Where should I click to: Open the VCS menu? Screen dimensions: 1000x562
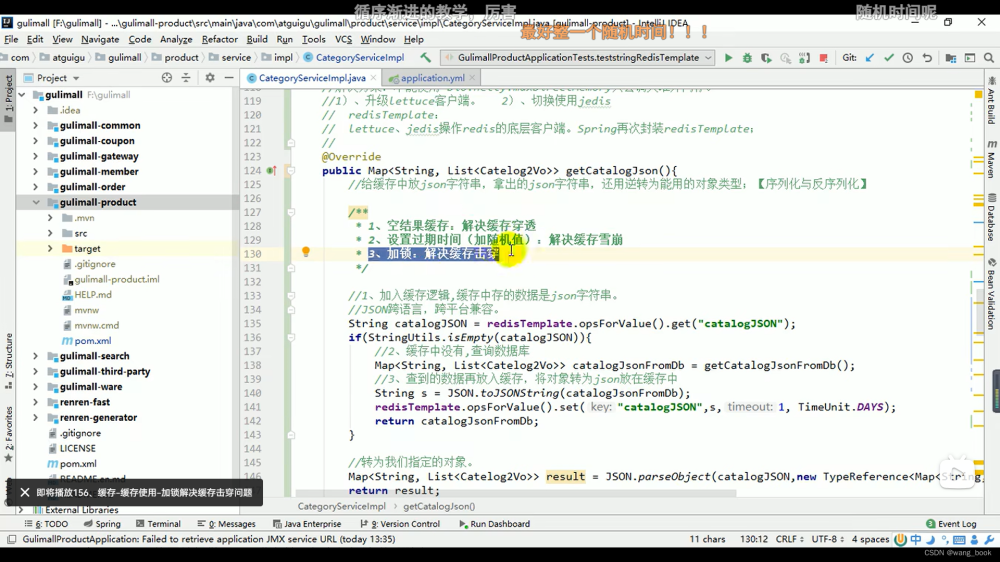(343, 40)
